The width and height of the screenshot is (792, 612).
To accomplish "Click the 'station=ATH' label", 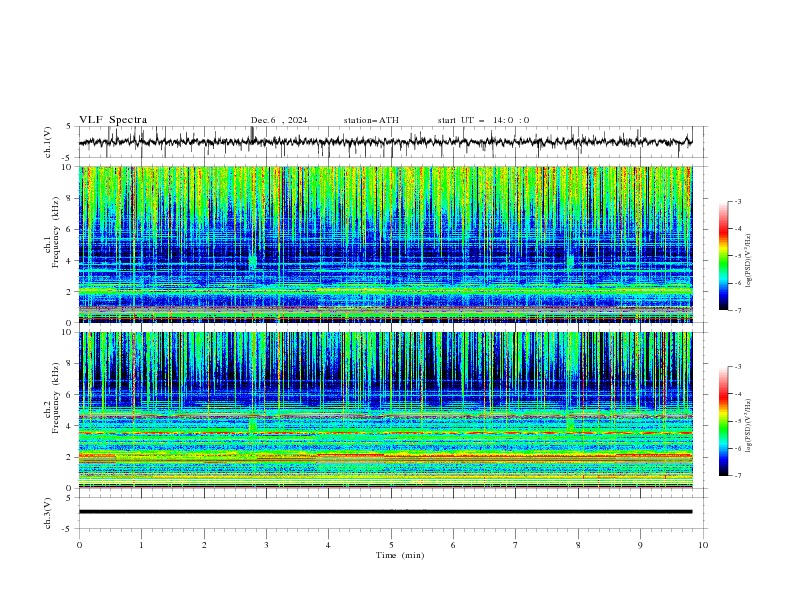I will [x=371, y=120].
